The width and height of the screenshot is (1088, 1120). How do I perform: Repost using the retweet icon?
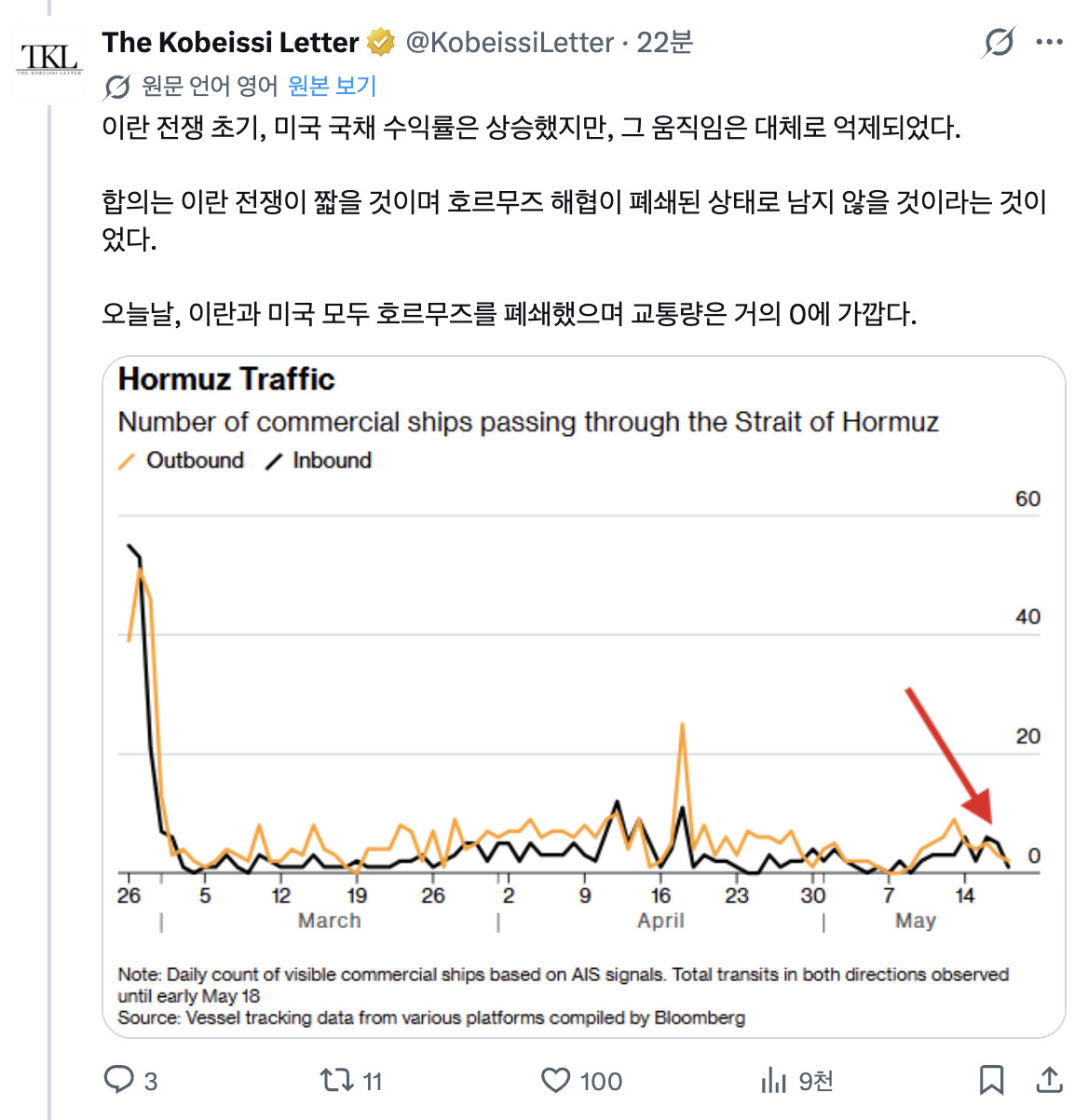tap(336, 1080)
